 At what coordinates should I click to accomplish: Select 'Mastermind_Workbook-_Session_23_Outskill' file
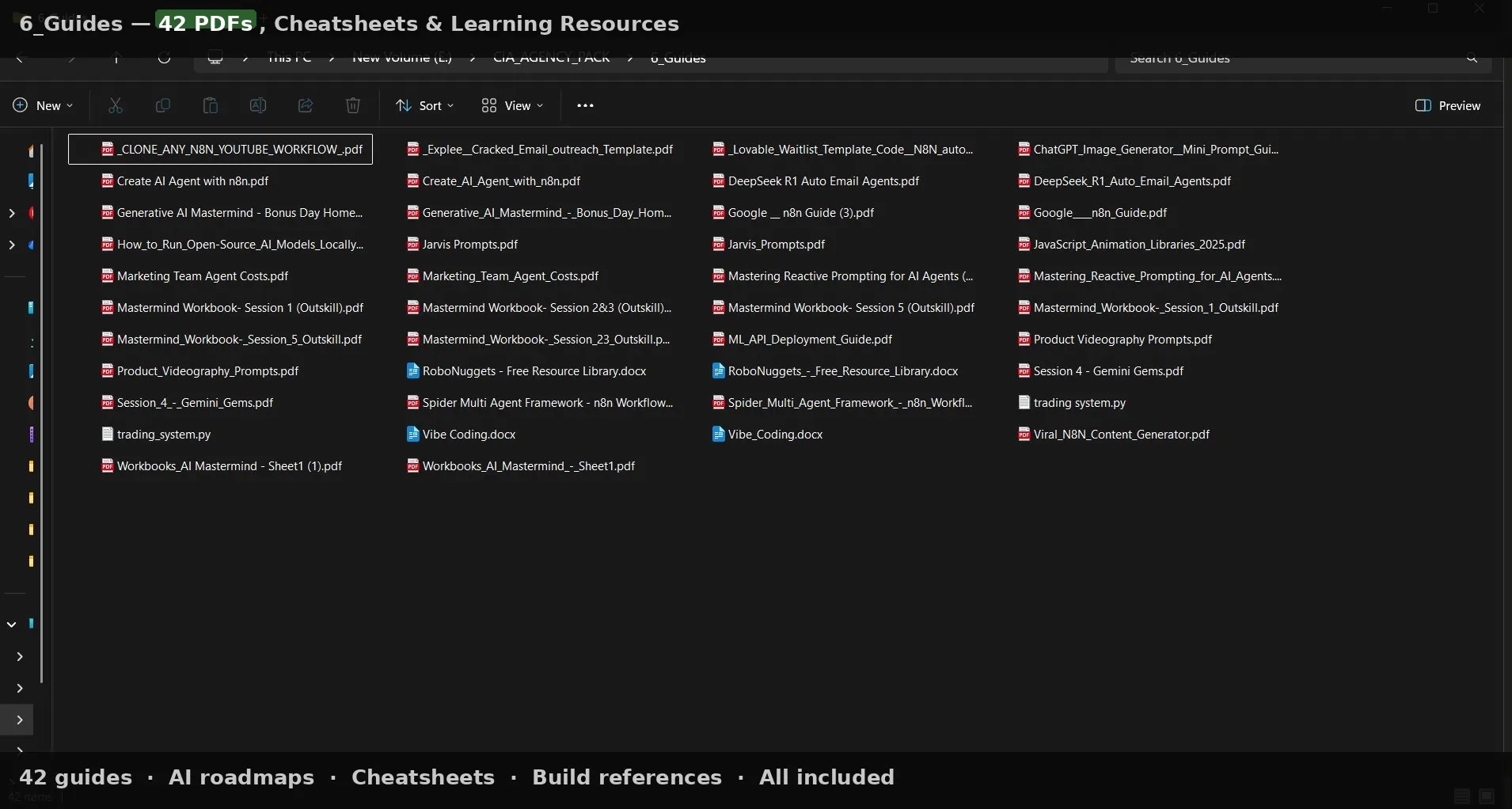(x=538, y=339)
